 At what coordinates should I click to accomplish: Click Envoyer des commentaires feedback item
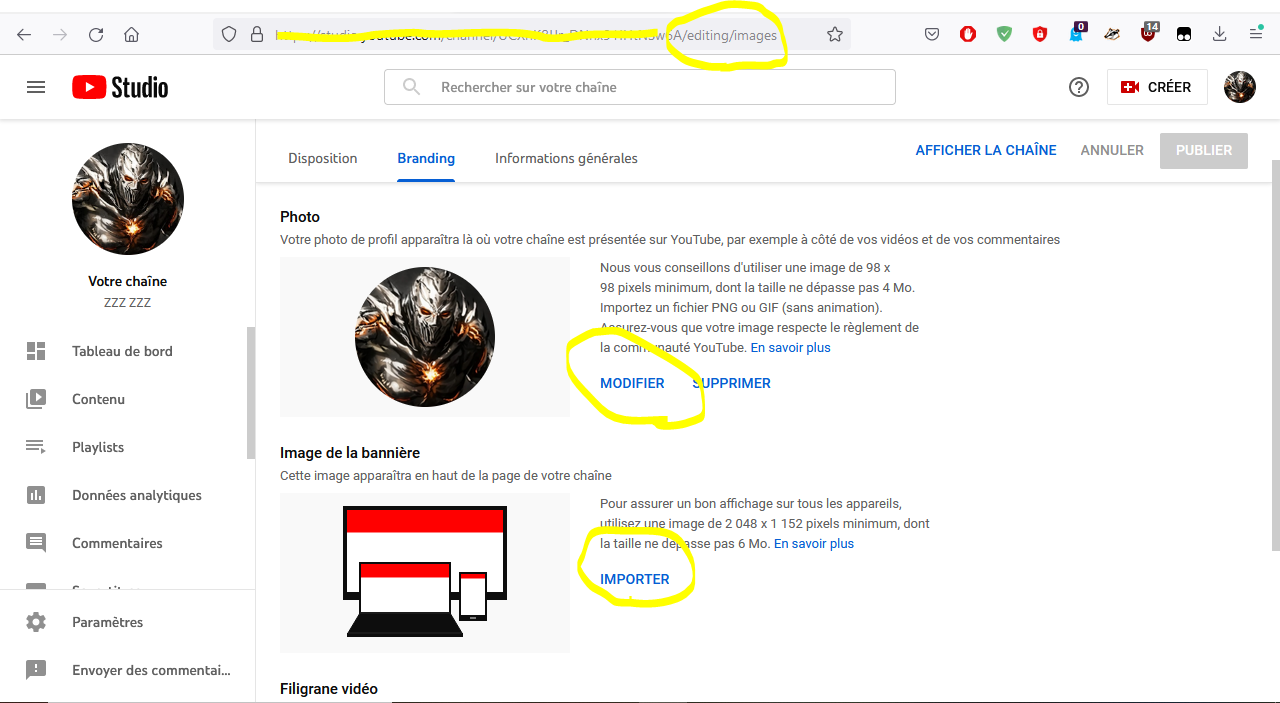click(150, 670)
